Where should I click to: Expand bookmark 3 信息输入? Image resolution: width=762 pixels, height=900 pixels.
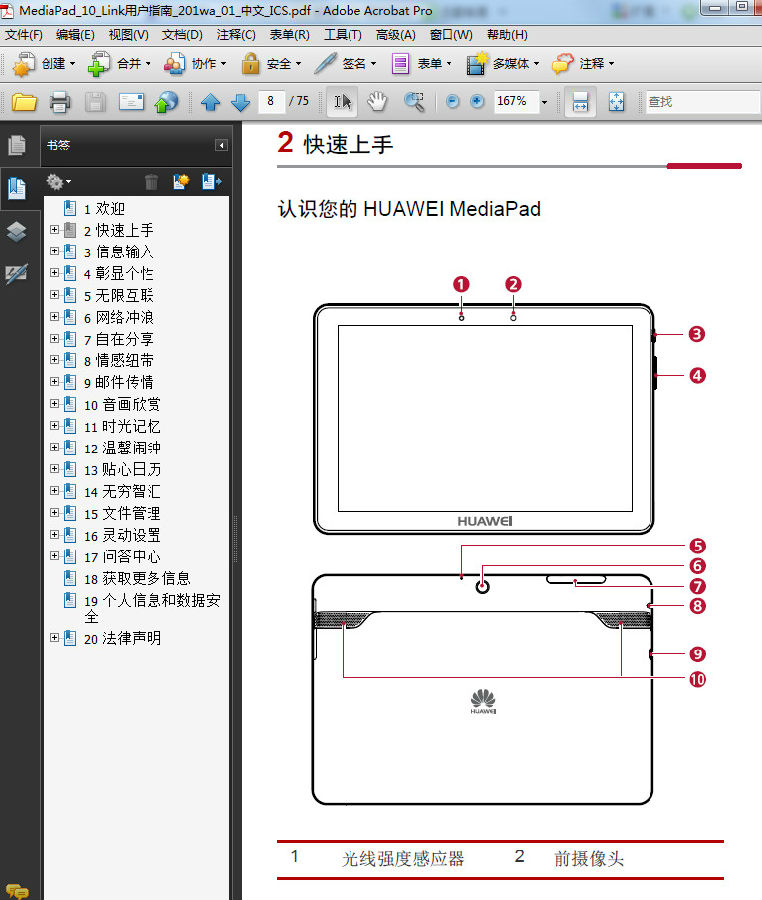tap(54, 251)
